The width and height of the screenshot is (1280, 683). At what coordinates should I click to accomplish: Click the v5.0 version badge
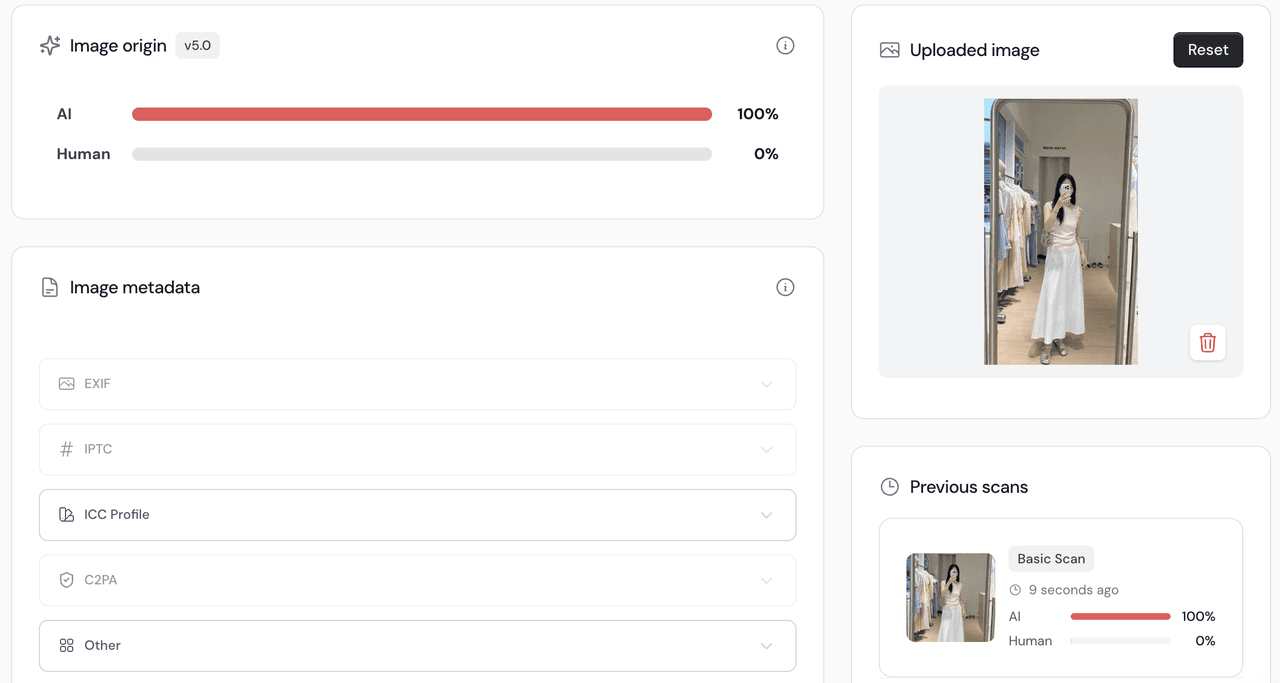click(x=198, y=46)
